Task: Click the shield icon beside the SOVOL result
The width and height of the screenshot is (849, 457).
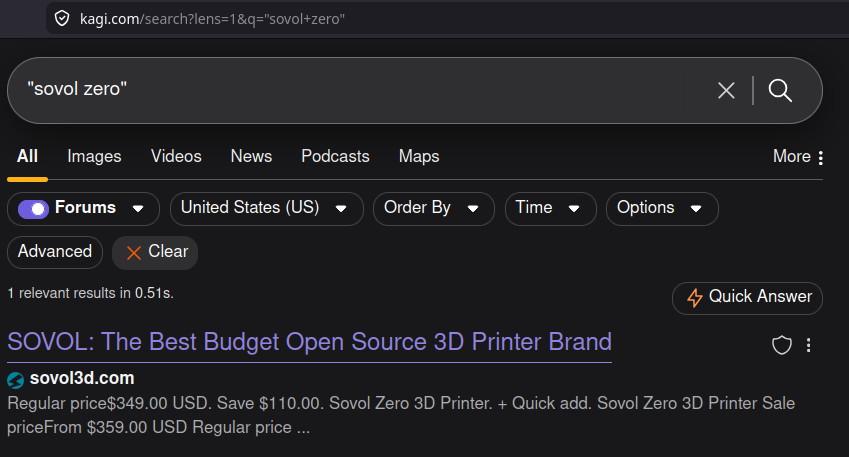Action: 781,345
